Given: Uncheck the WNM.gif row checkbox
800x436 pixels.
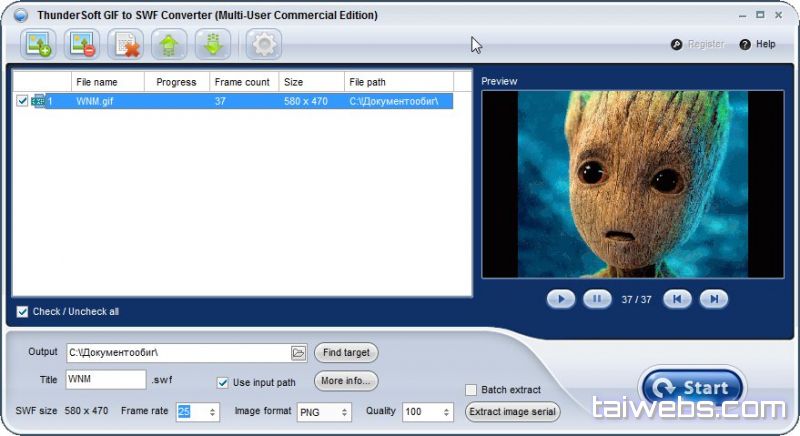Looking at the screenshot, I should (x=23, y=101).
